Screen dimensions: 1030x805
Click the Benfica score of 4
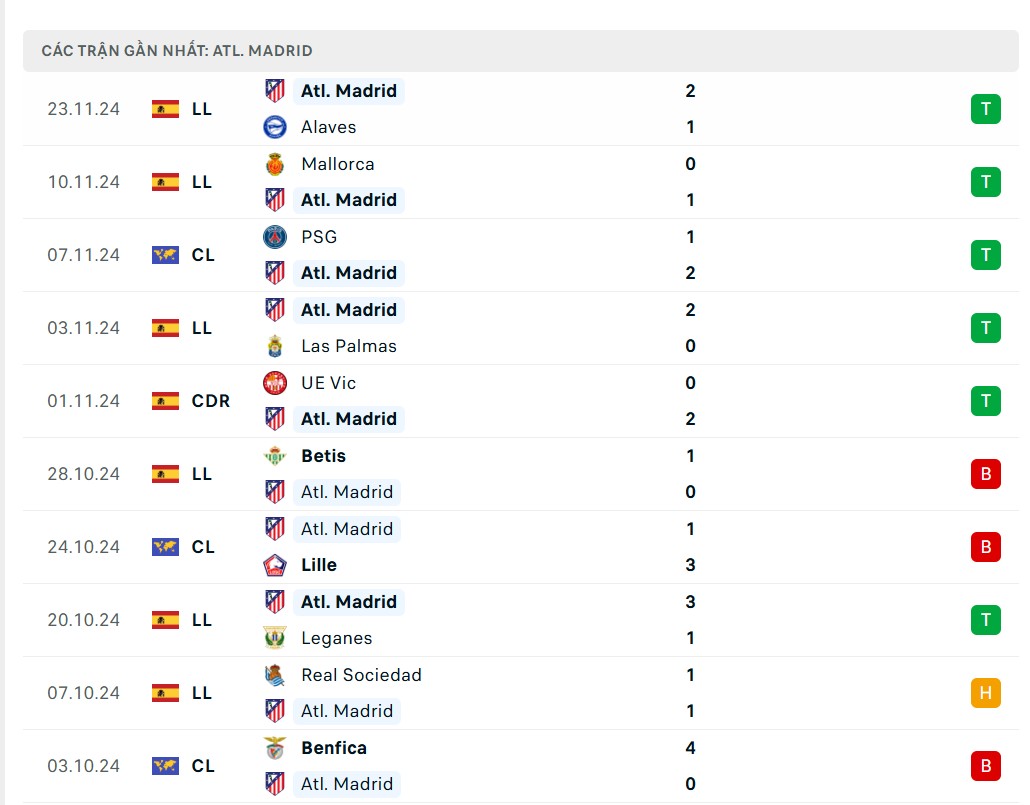[690, 748]
